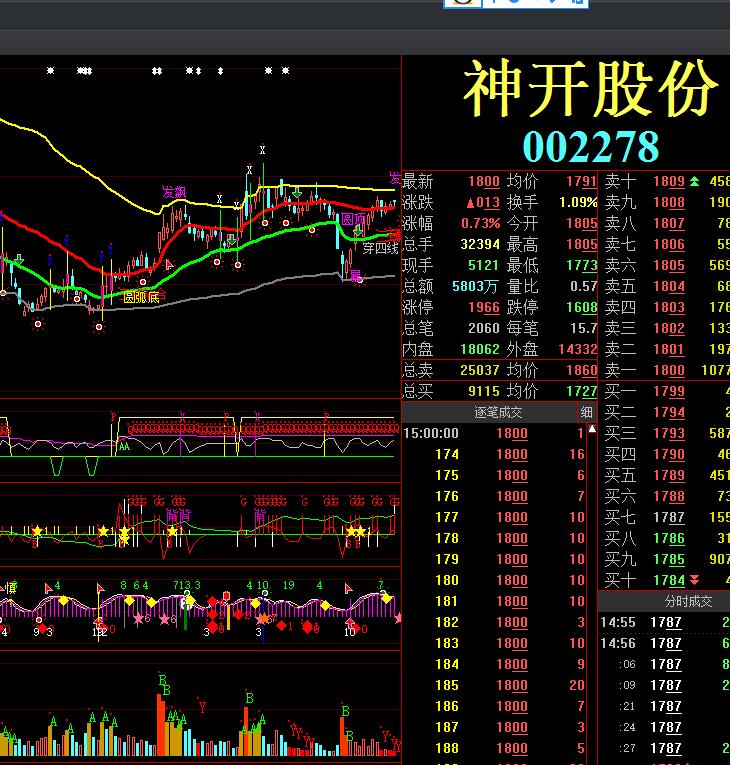Select the 买三 price 1793
730x765 pixels.
(669, 434)
